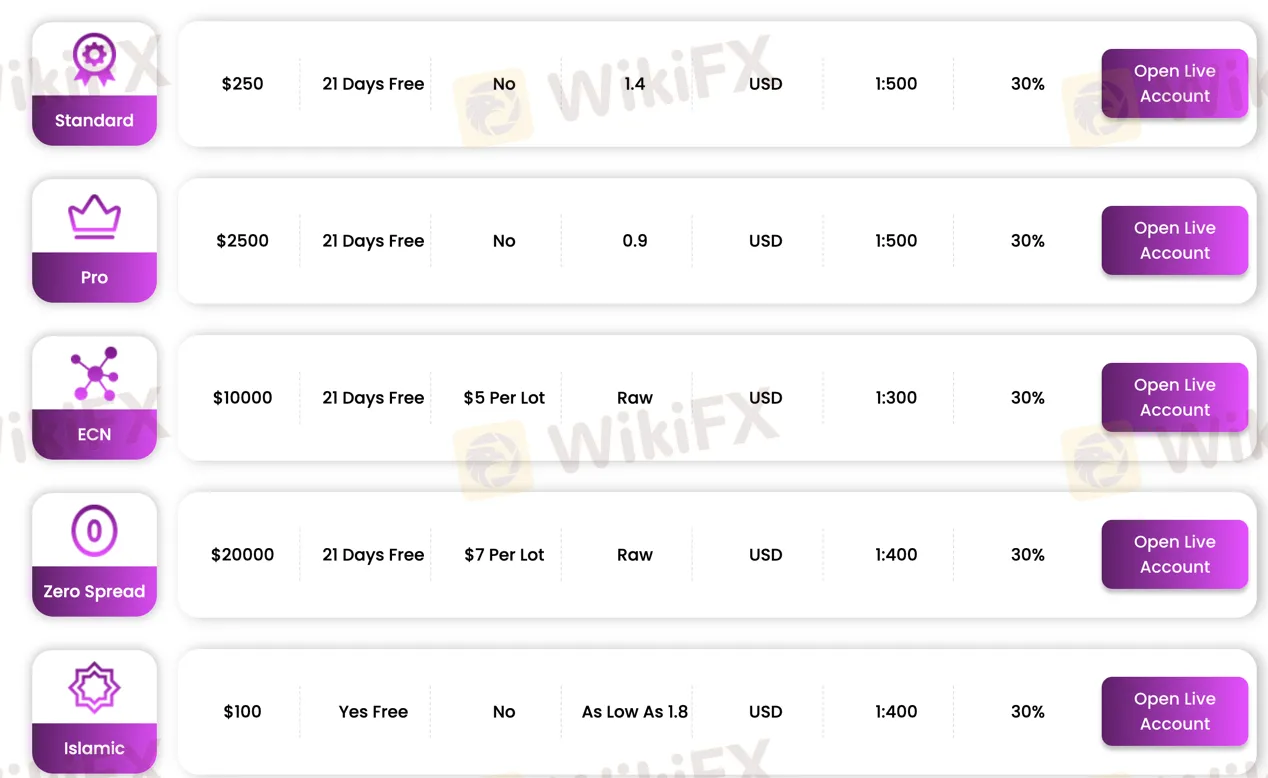Screen dimensions: 1268x778
Task: Open Live Account for ECN plan
Action: point(1174,398)
